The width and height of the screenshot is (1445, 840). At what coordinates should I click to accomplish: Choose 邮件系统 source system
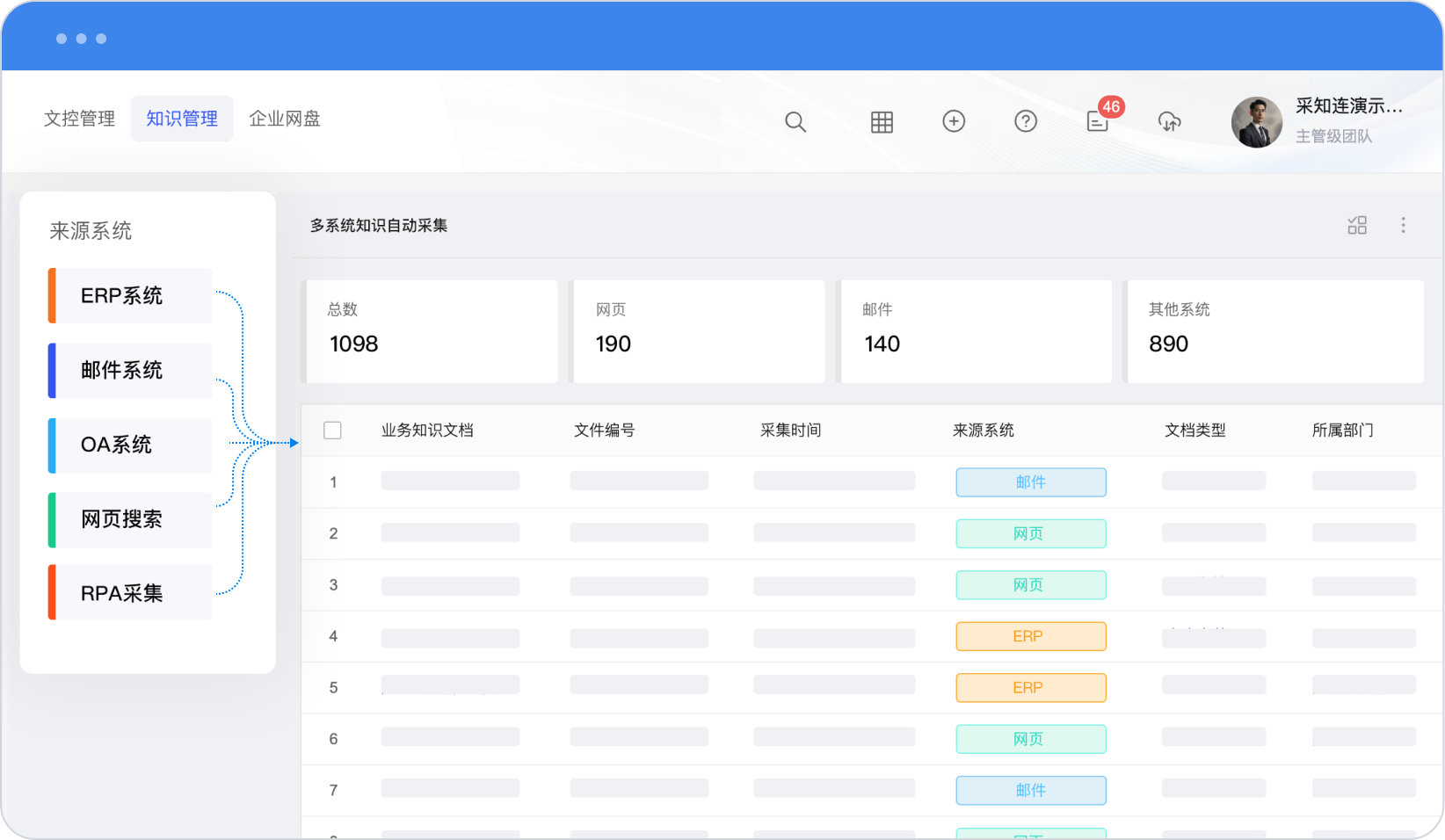point(130,371)
